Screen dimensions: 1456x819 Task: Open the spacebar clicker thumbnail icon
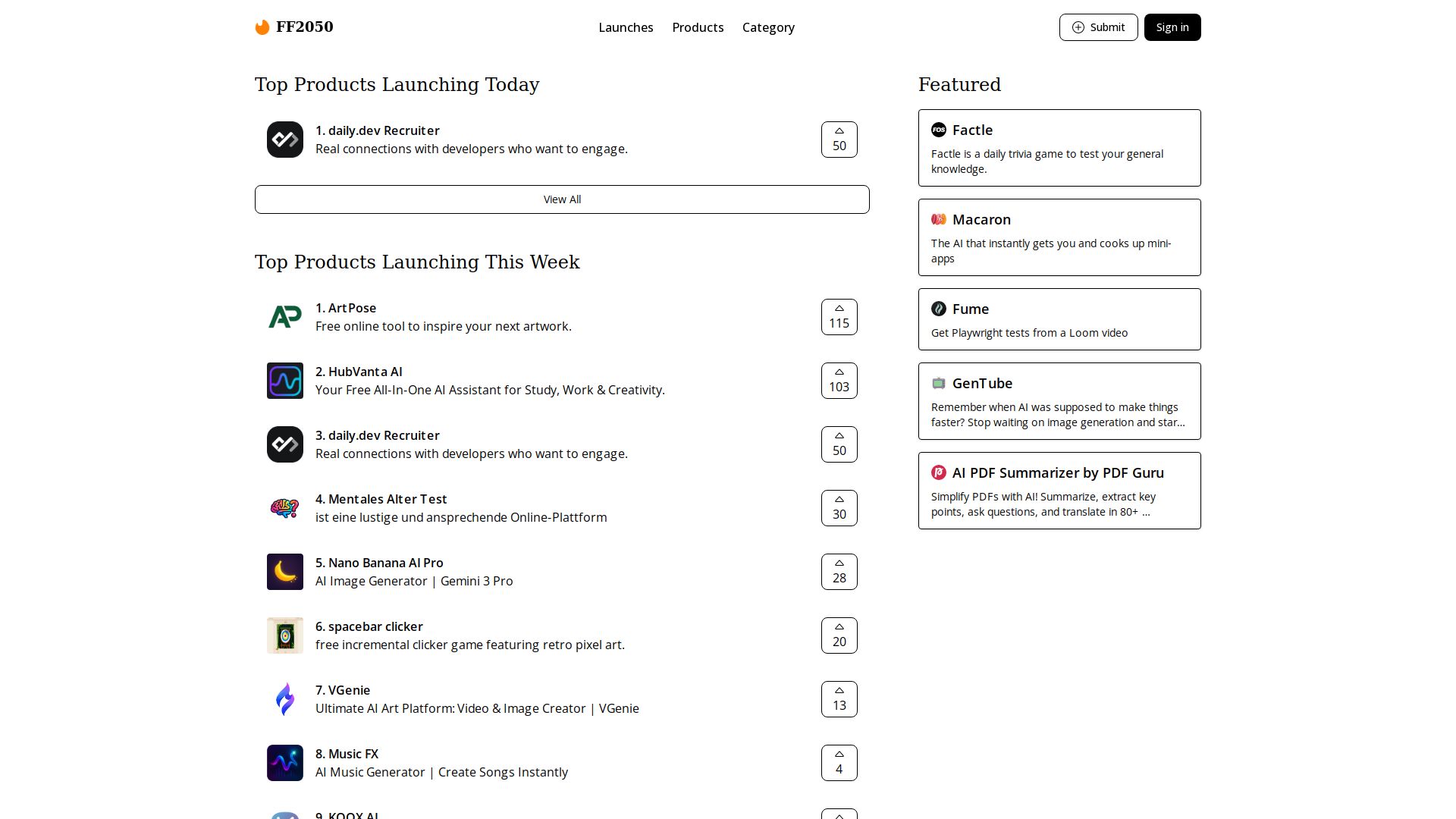pos(285,635)
